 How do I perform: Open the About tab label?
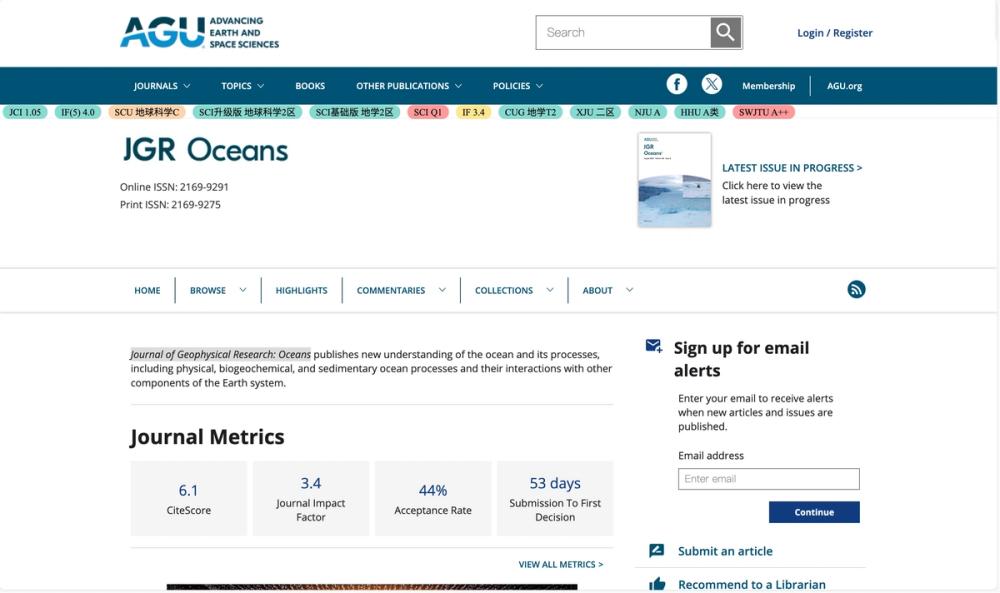(598, 290)
